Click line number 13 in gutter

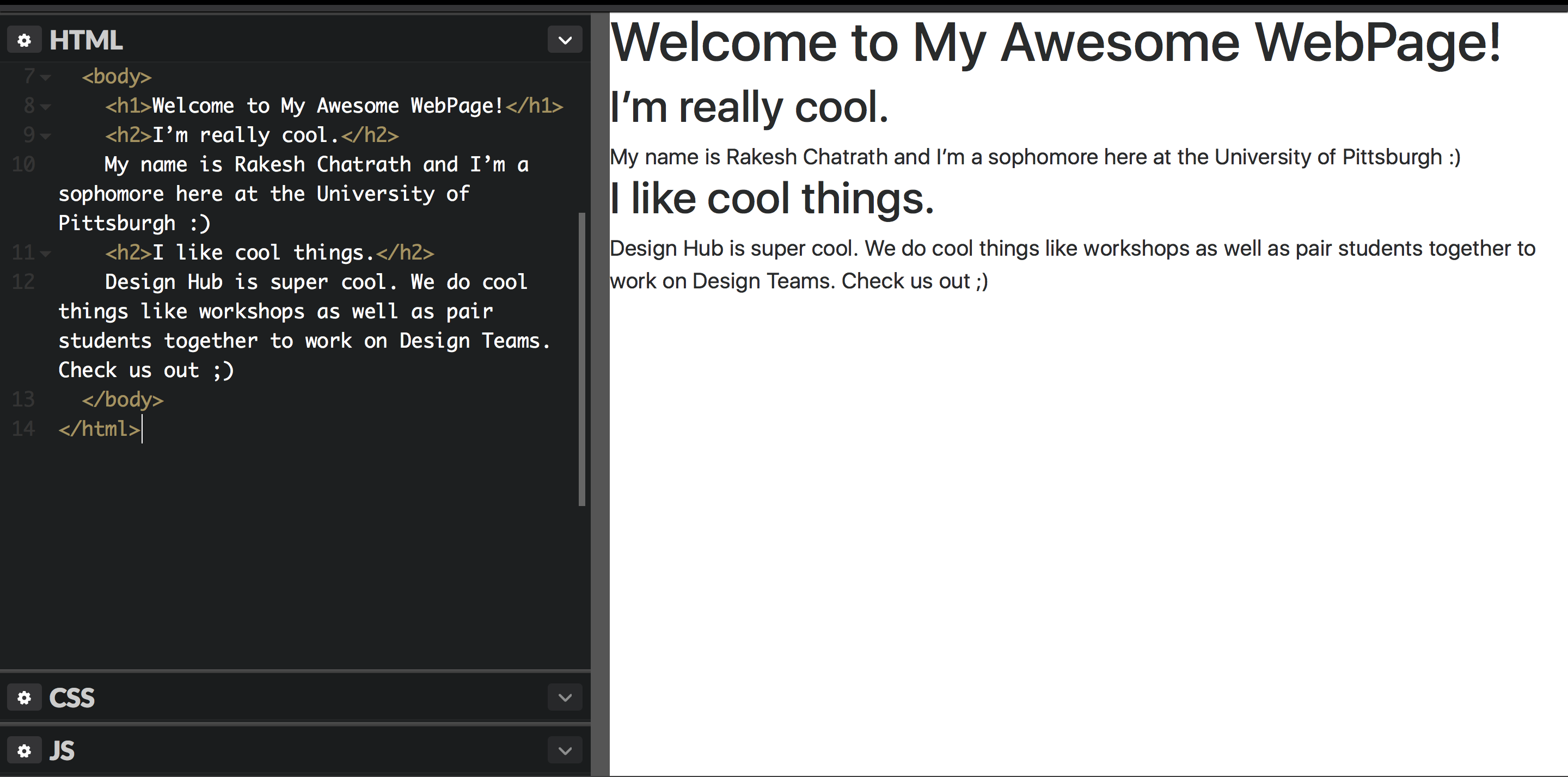pos(24,400)
